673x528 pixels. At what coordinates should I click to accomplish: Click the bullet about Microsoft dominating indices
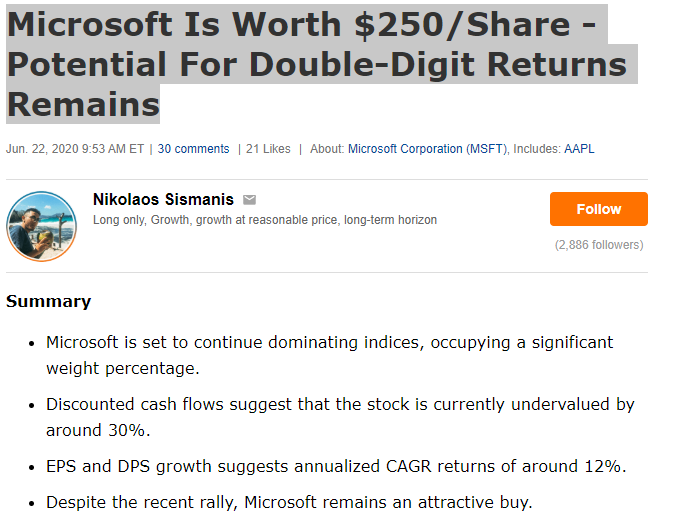(x=329, y=355)
